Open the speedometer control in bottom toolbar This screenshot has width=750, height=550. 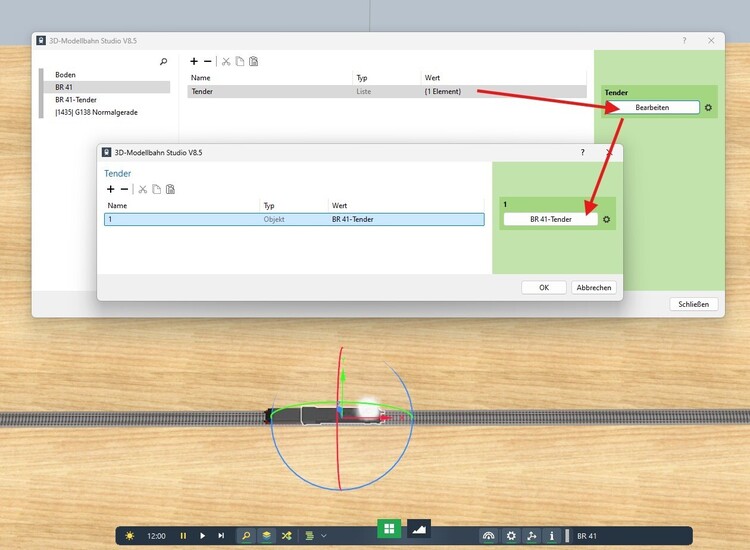point(488,536)
